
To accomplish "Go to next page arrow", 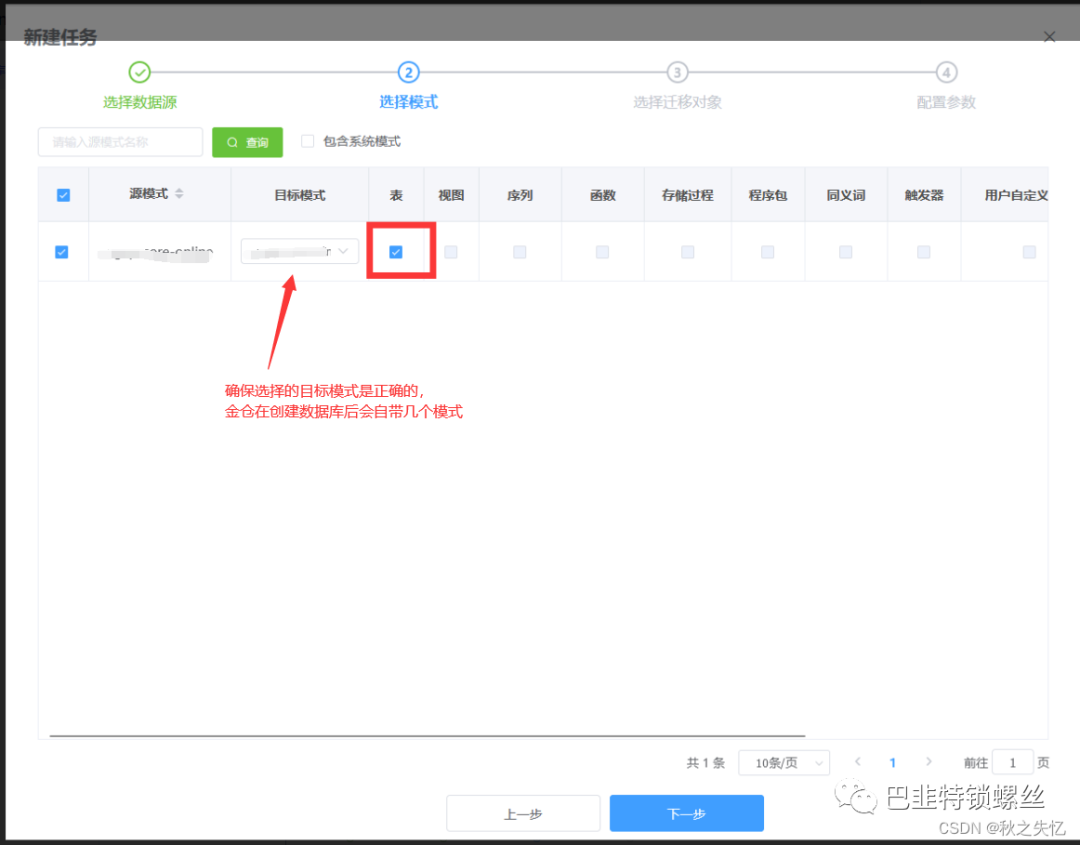I will (929, 763).
